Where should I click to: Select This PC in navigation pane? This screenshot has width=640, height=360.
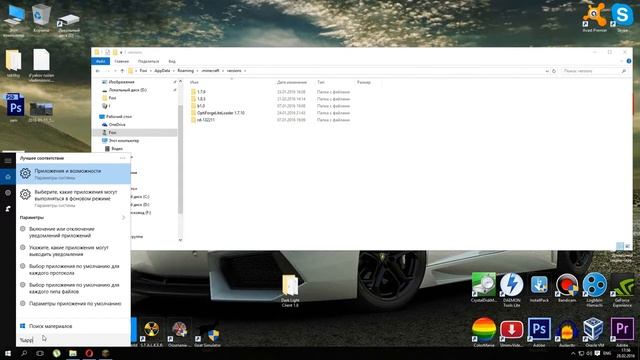click(x=120, y=140)
